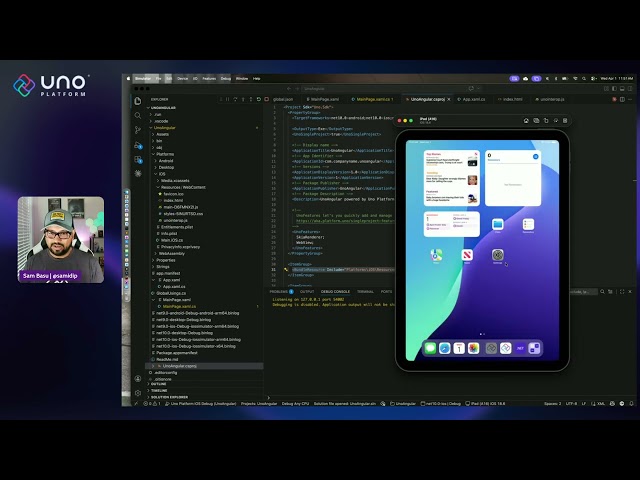Split the editor to the right
The image size is (640, 480).
coord(622,99)
